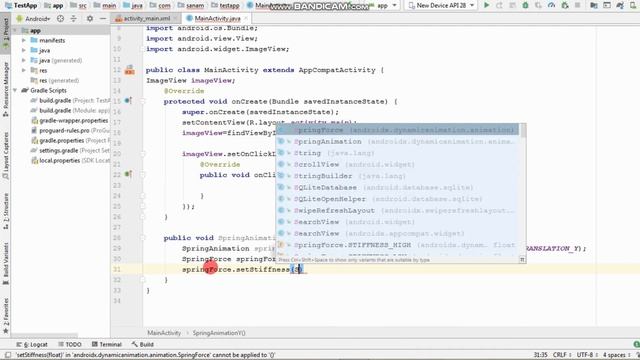Click the override gutter icon on line 15

click(128, 100)
